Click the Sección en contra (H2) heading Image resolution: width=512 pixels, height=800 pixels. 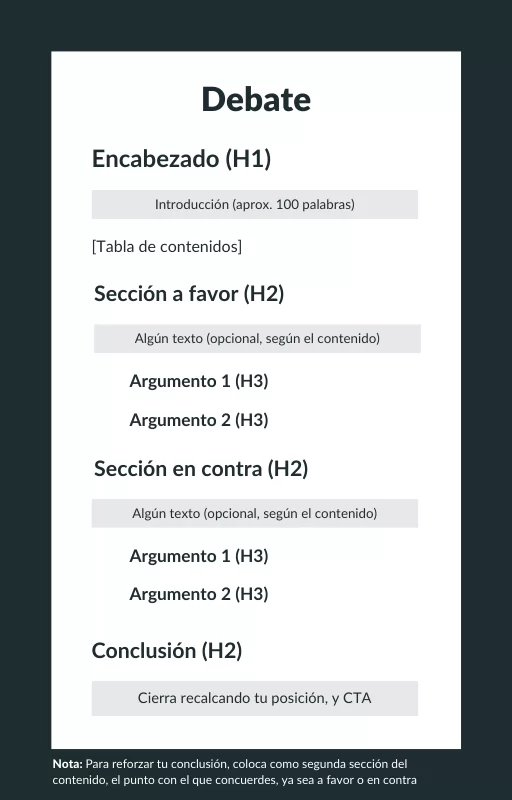[x=201, y=469]
